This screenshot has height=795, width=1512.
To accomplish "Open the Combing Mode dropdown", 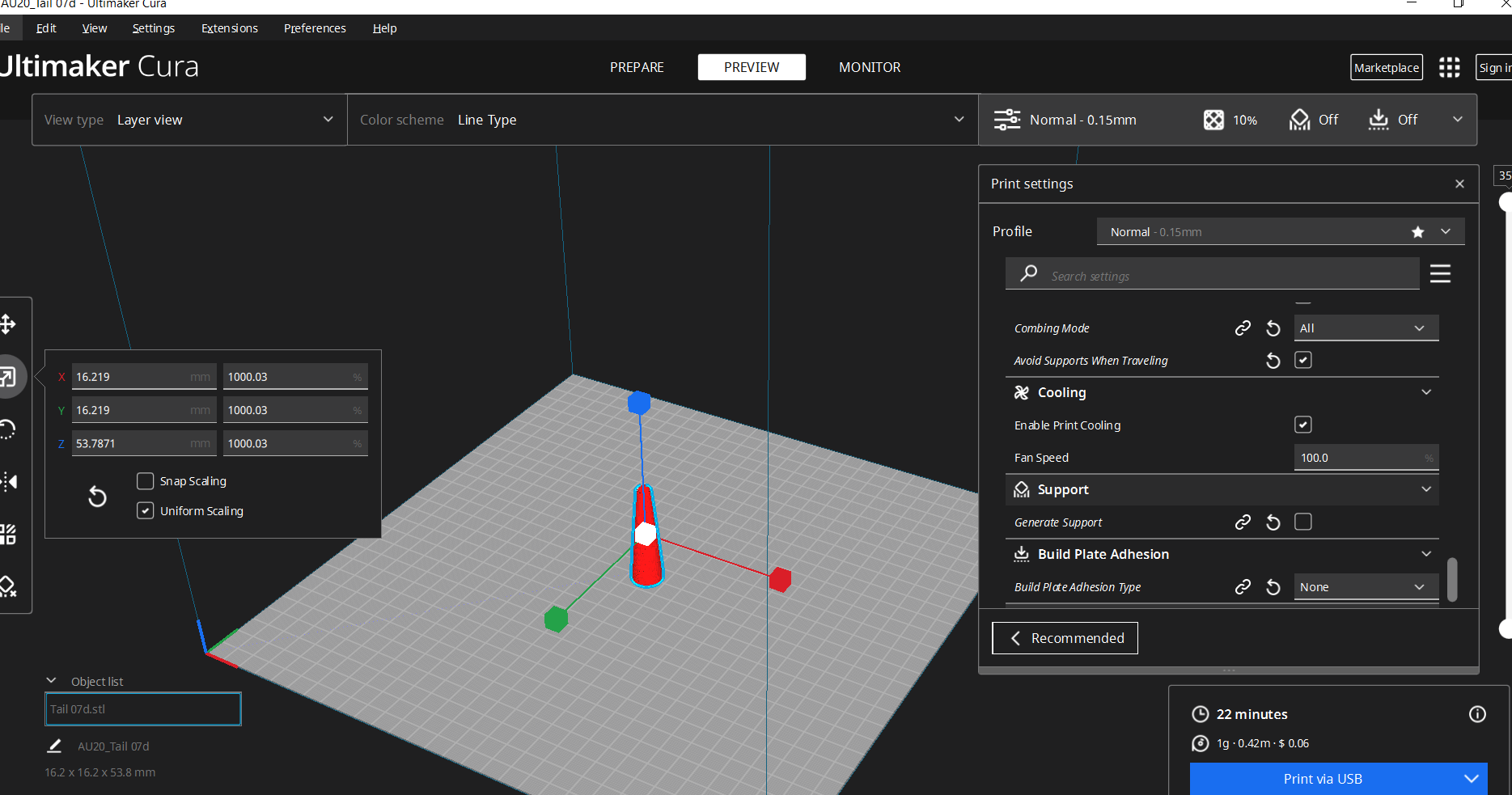I will (x=1366, y=328).
